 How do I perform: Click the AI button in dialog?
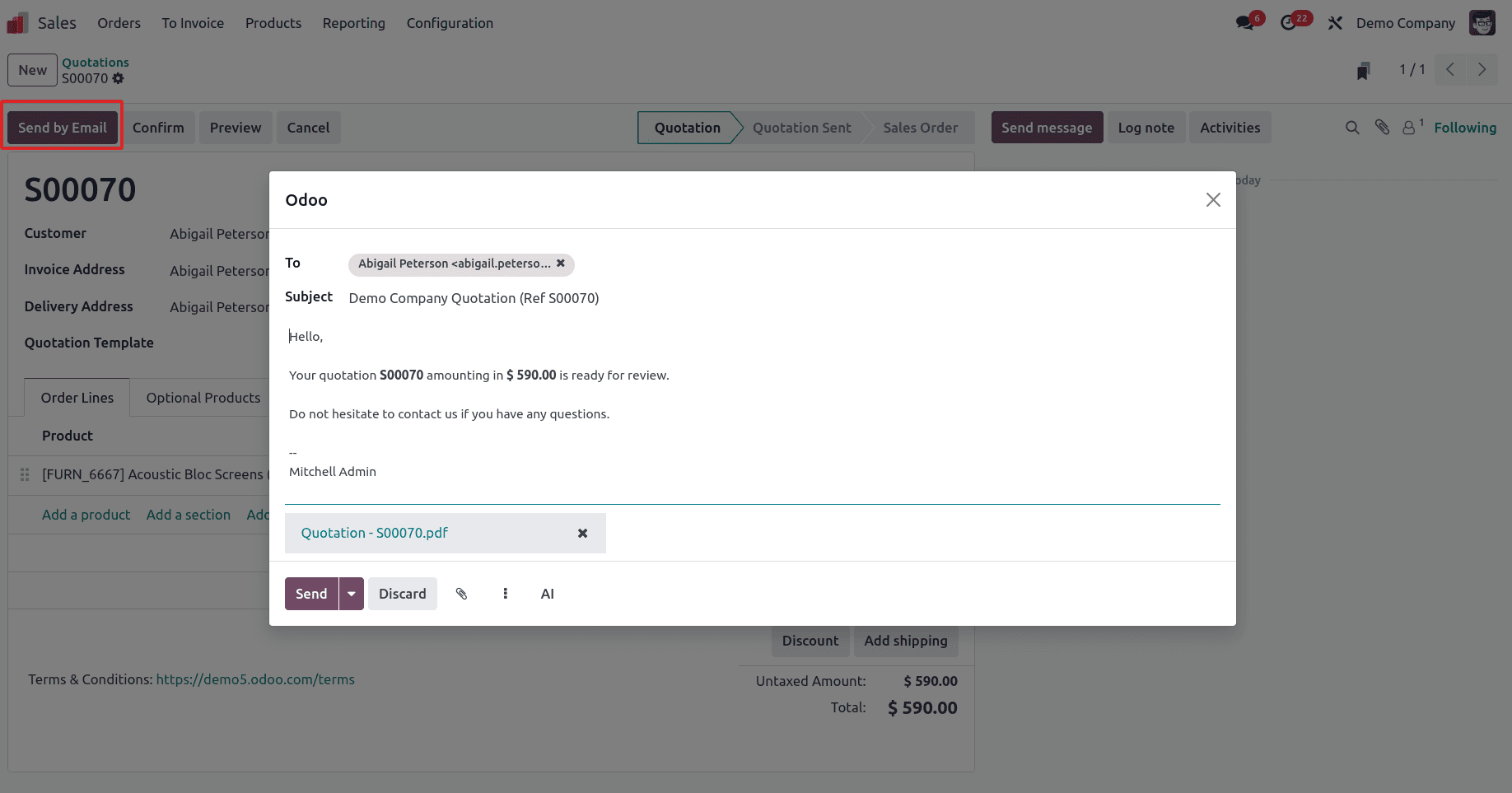(548, 594)
